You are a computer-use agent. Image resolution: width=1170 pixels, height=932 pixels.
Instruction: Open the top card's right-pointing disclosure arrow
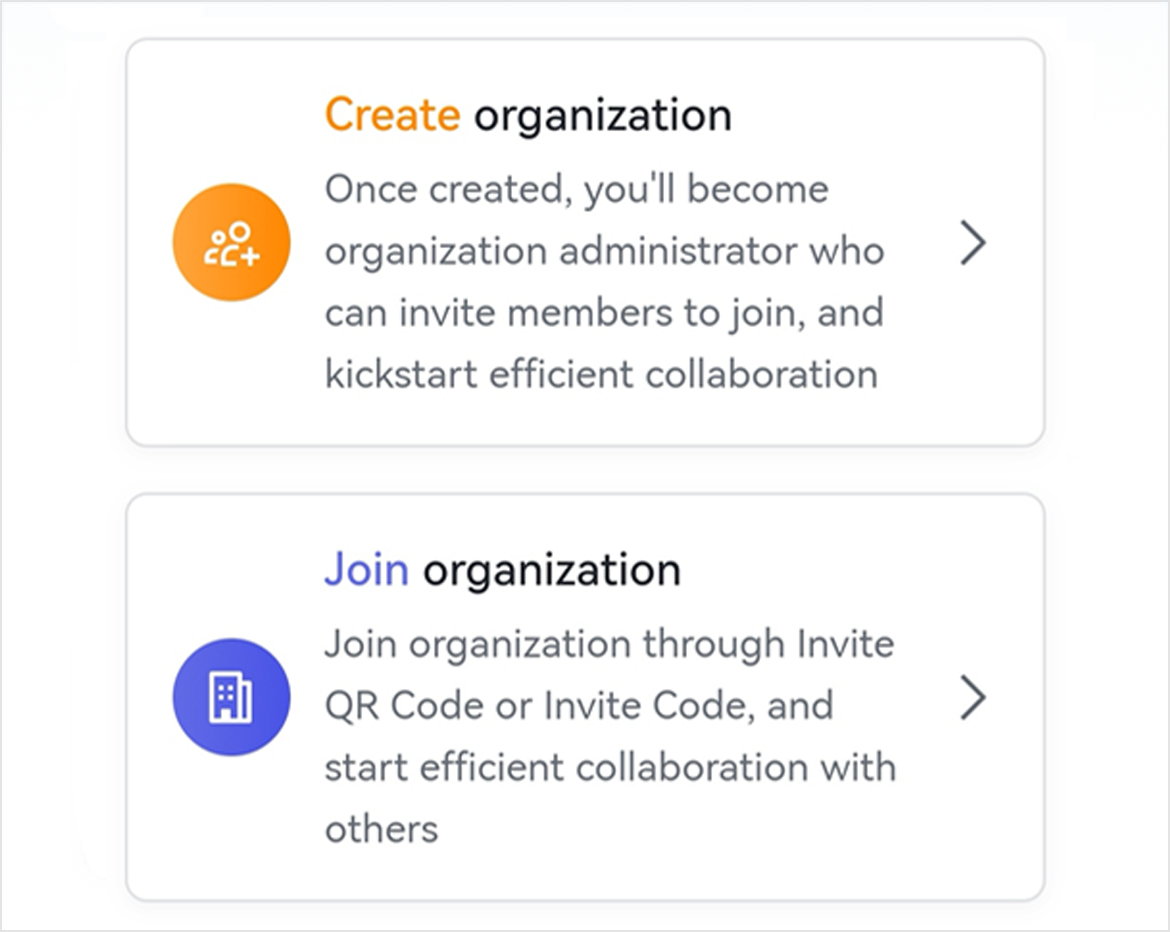(971, 243)
